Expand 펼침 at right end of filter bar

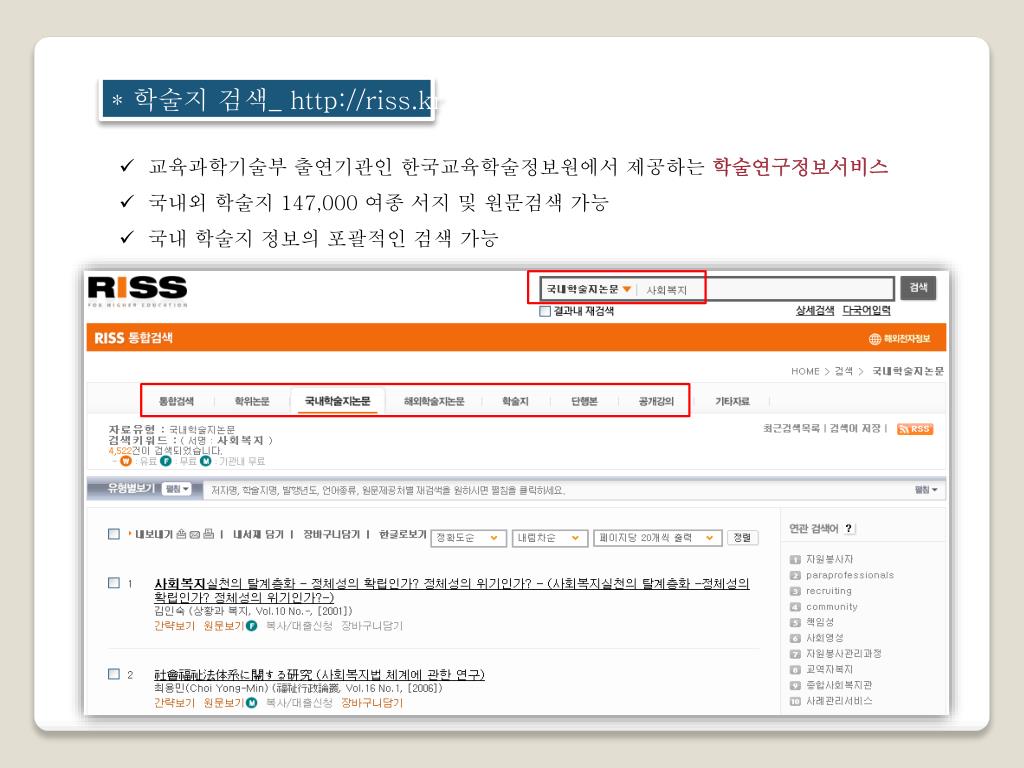click(x=926, y=489)
